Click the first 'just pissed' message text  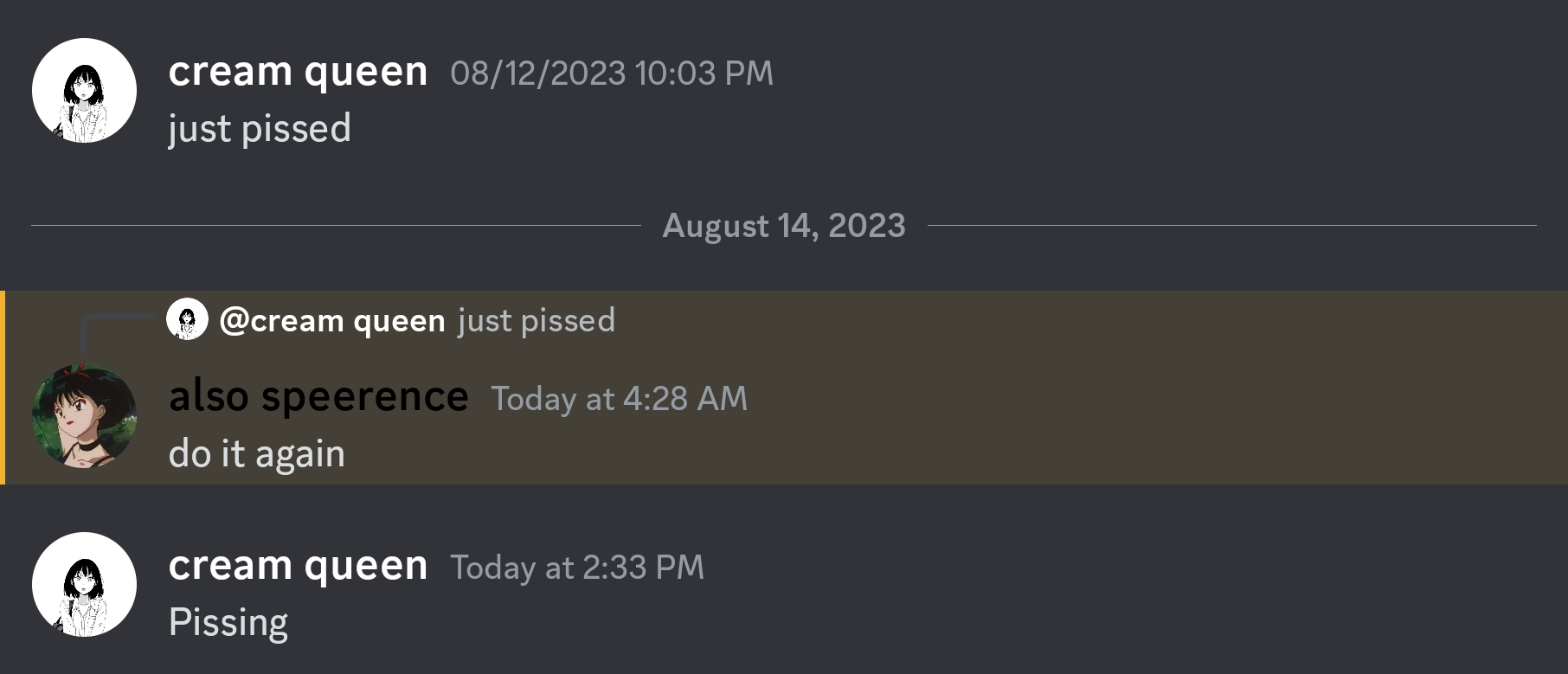(x=260, y=129)
